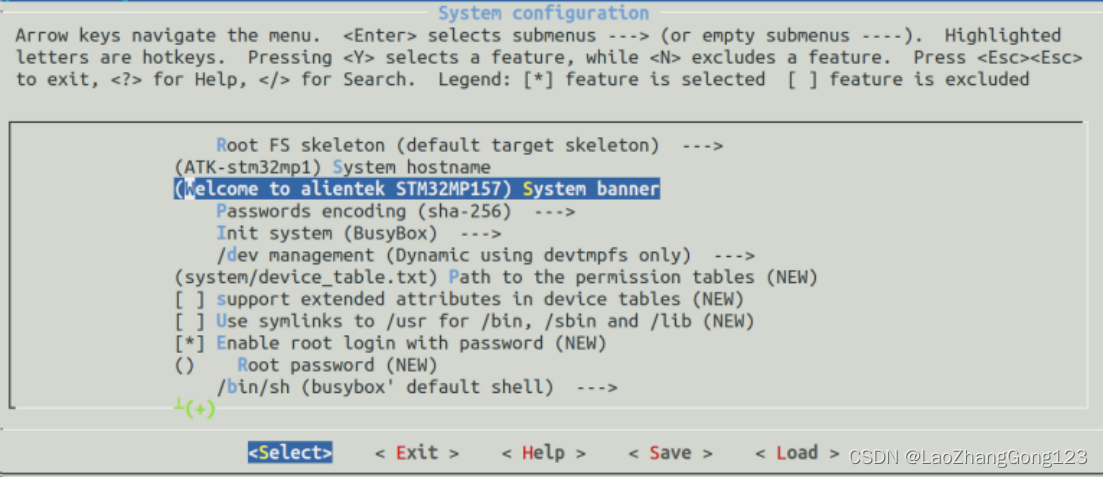
Task: Toggle Enable root login with password
Action: click(390, 343)
